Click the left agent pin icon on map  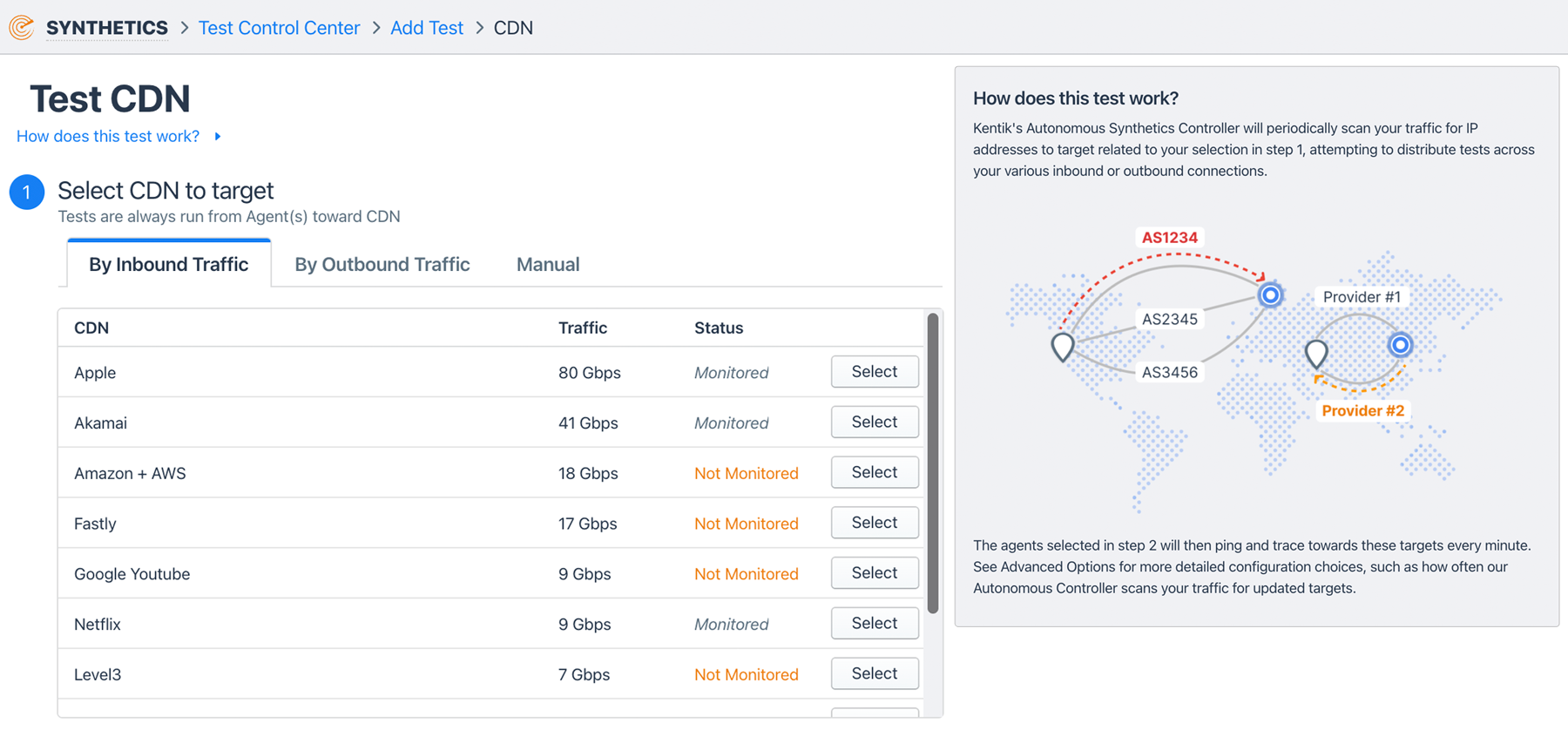[x=1063, y=347]
